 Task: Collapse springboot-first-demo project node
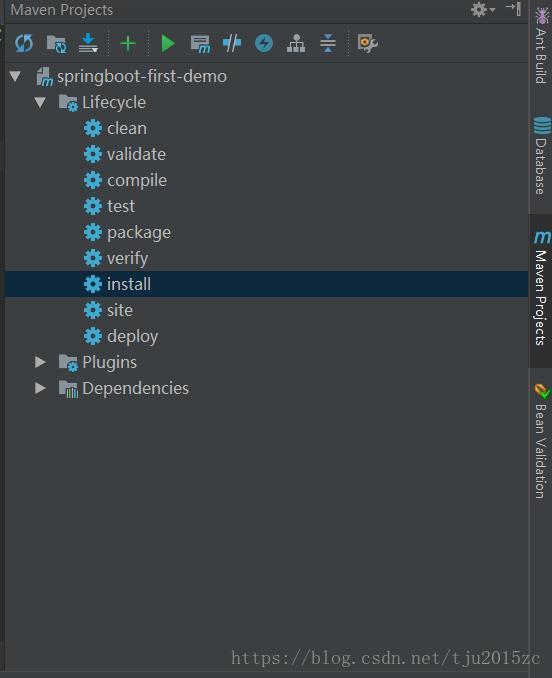[15, 77]
